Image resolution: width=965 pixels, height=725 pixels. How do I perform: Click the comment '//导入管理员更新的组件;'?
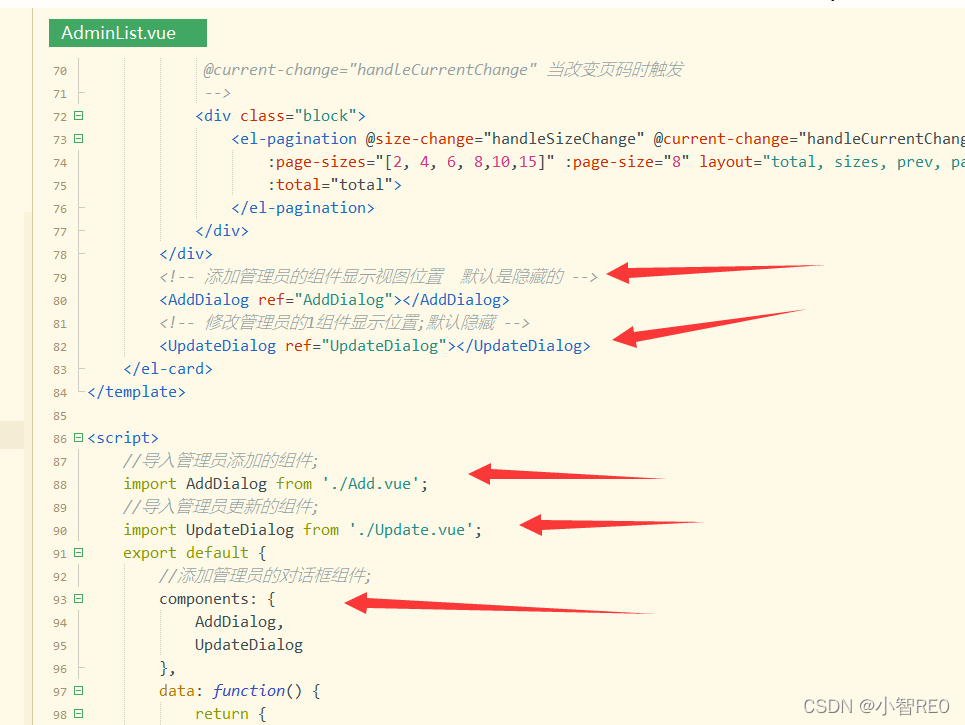click(x=220, y=507)
